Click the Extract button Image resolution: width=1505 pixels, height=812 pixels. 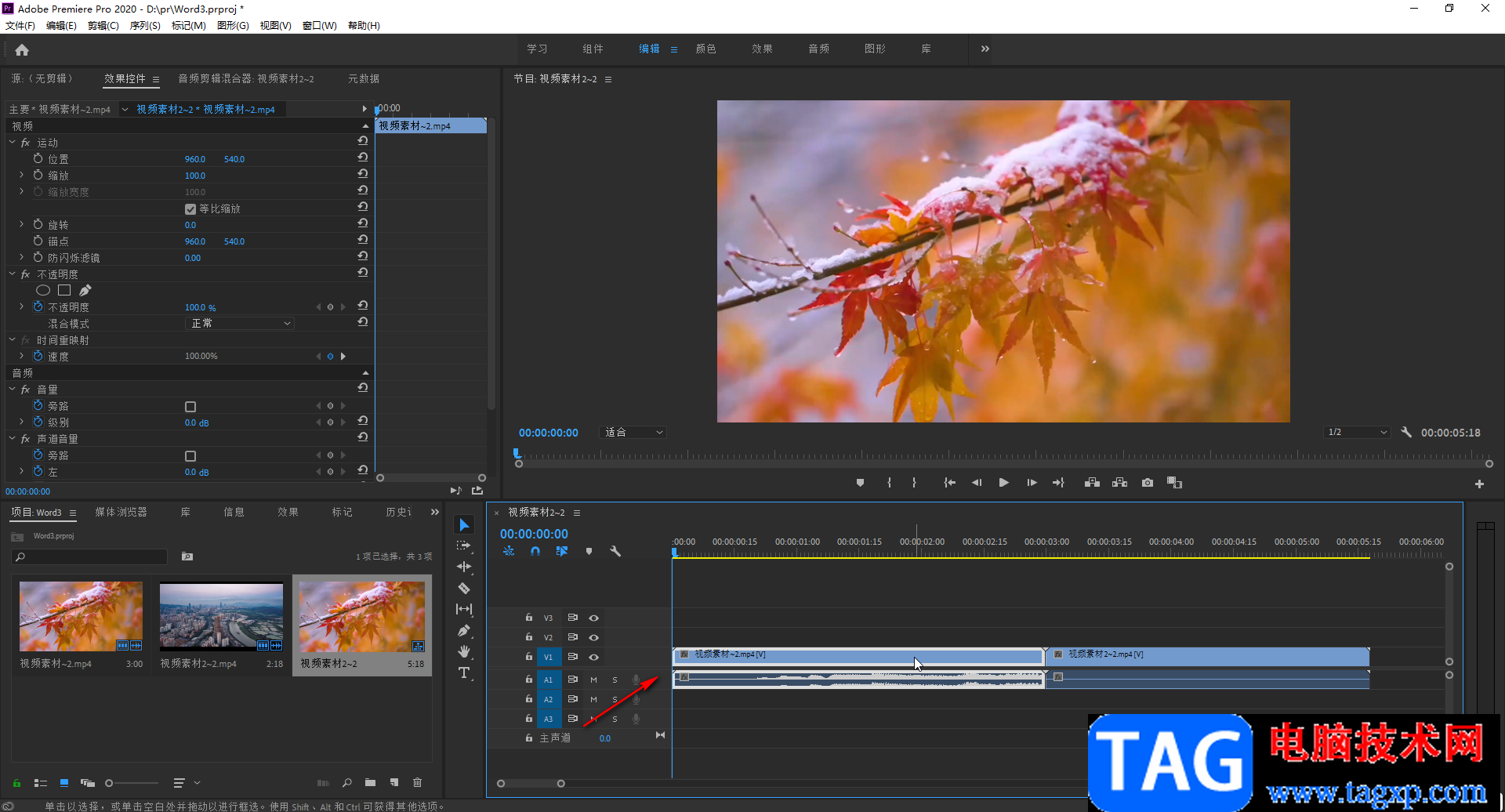[x=1119, y=483]
